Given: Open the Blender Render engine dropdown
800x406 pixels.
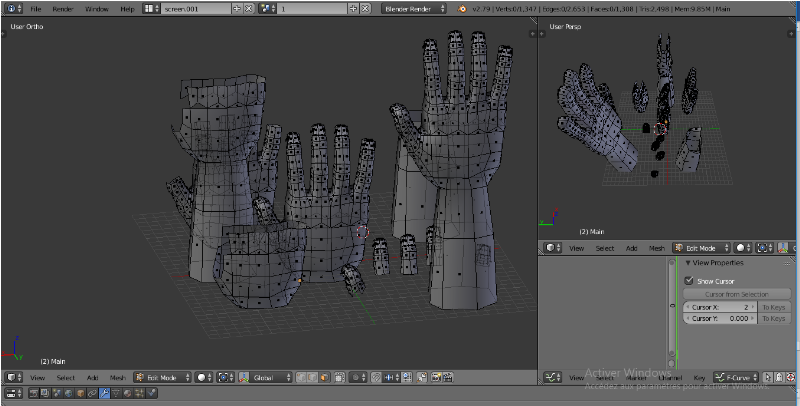Looking at the screenshot, I should click(413, 8).
